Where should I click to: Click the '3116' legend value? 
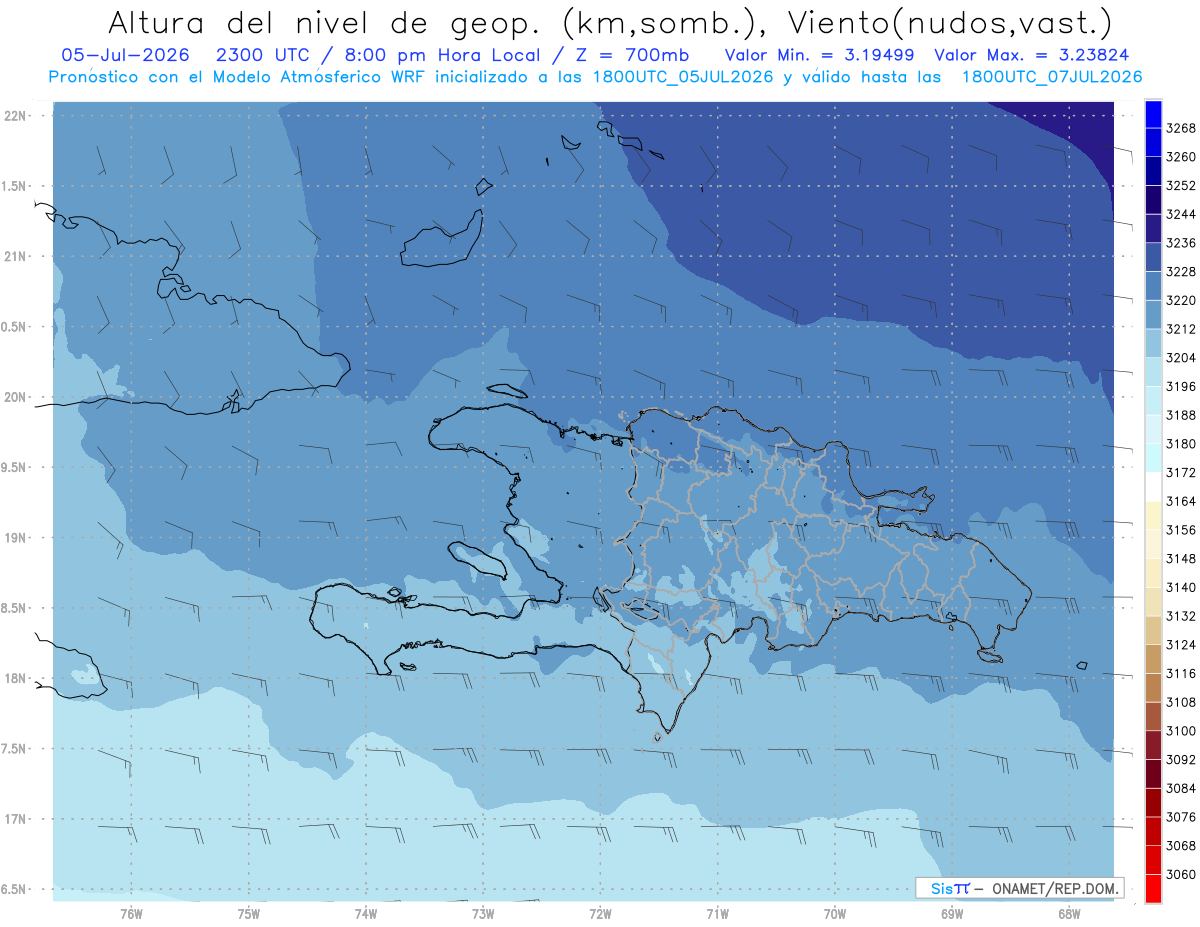[x=1181, y=674]
